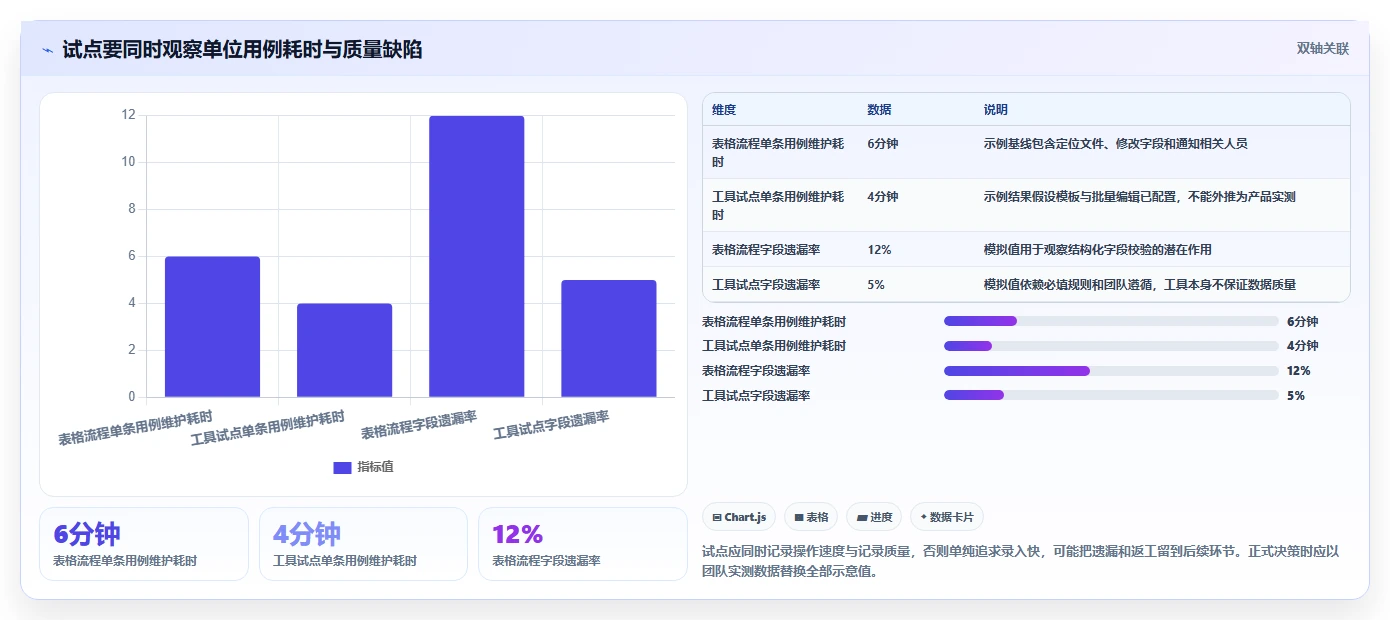Click the sparkle icon in 数据卡片 chip
Viewport: 1390px width, 620px height.
click(x=924, y=518)
